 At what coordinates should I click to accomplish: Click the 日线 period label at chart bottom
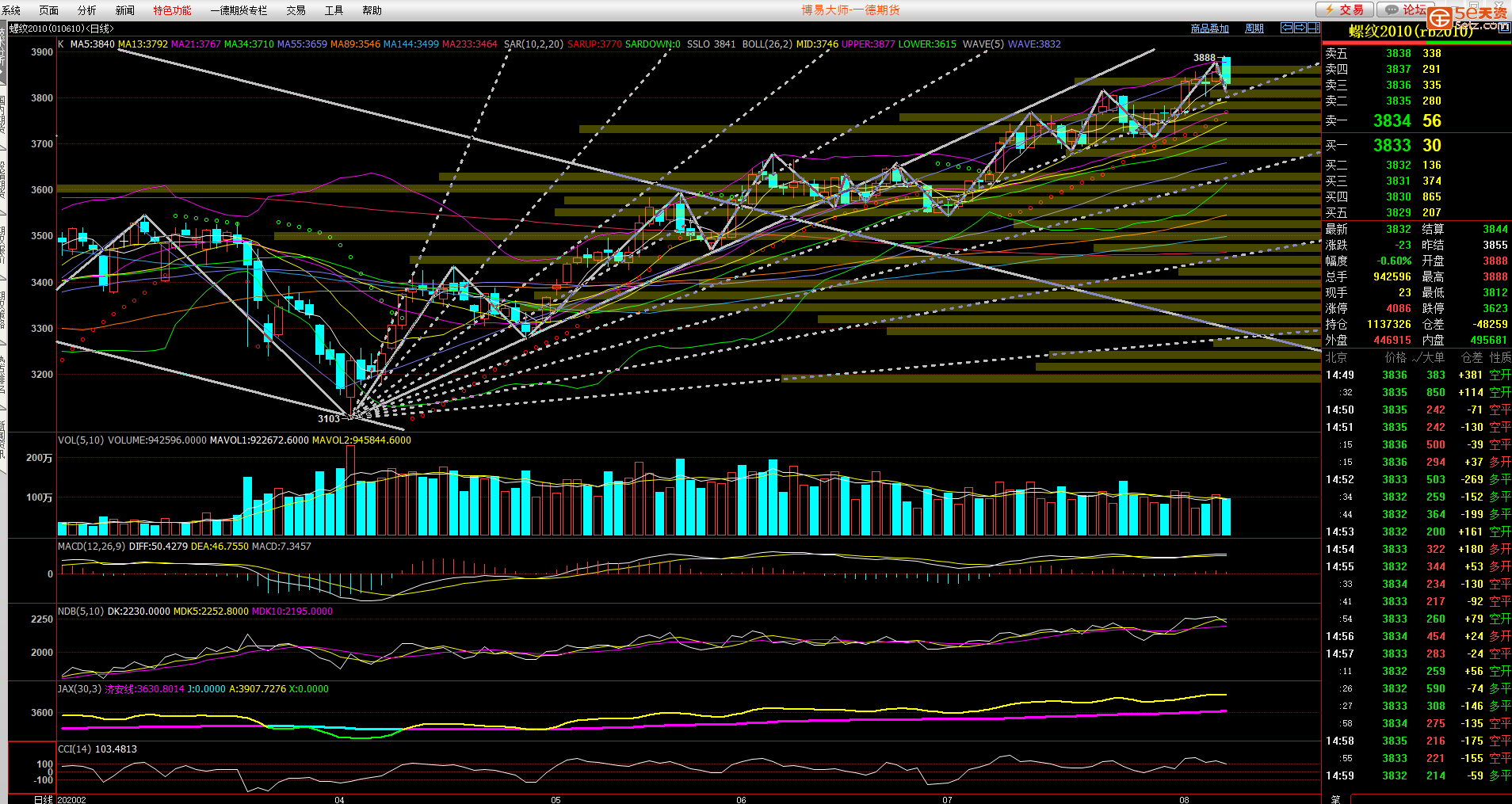[x=44, y=800]
